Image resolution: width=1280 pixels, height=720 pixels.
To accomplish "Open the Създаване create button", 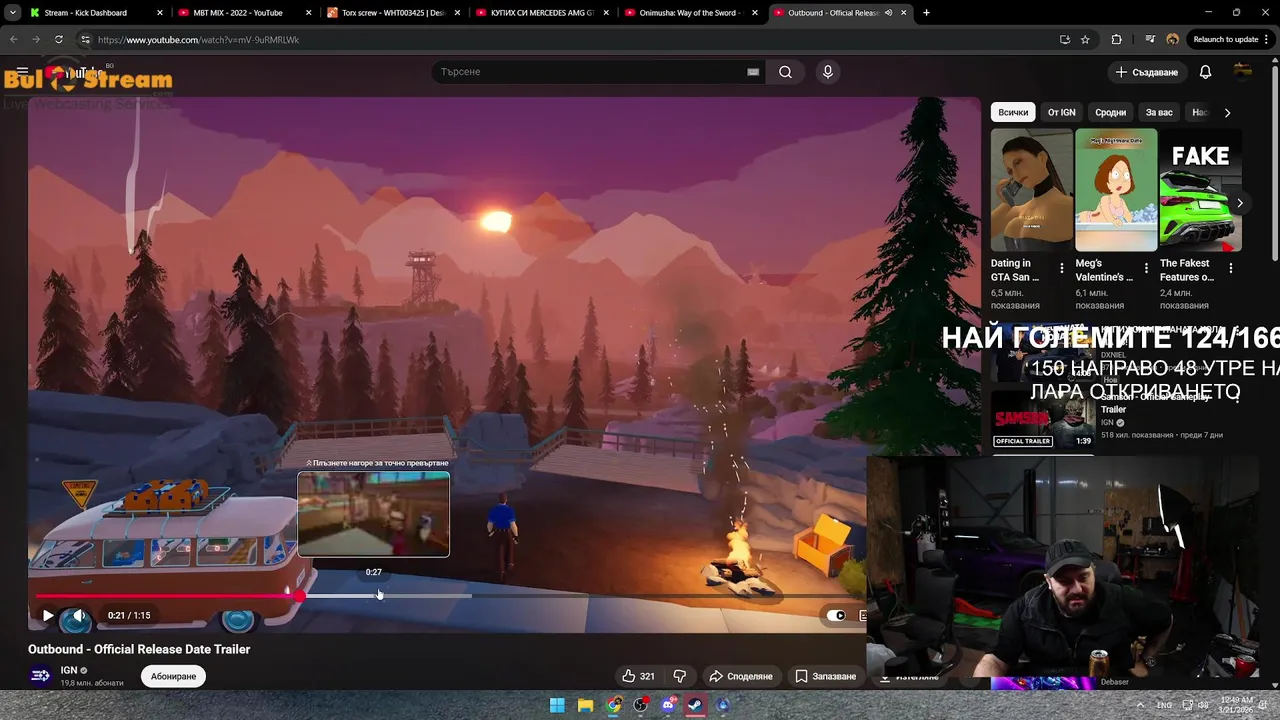I will coord(1147,72).
